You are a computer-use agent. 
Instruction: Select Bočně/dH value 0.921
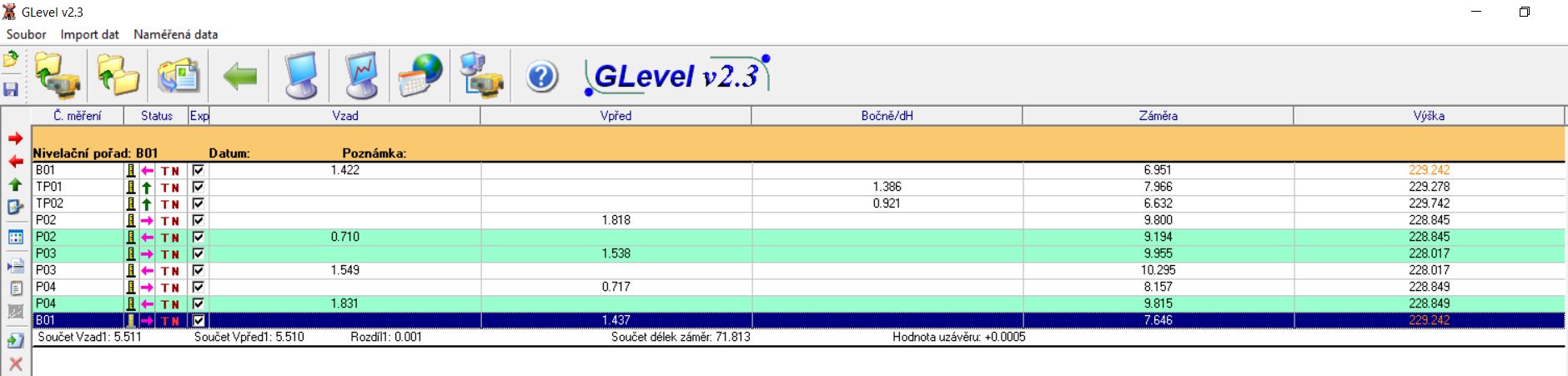click(887, 203)
